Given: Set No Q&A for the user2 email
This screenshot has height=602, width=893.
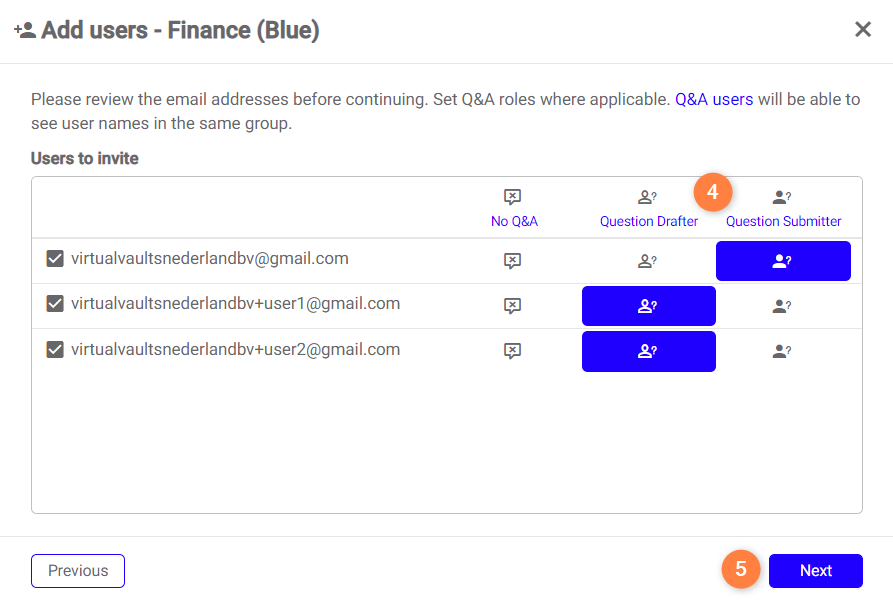Looking at the screenshot, I should [513, 351].
